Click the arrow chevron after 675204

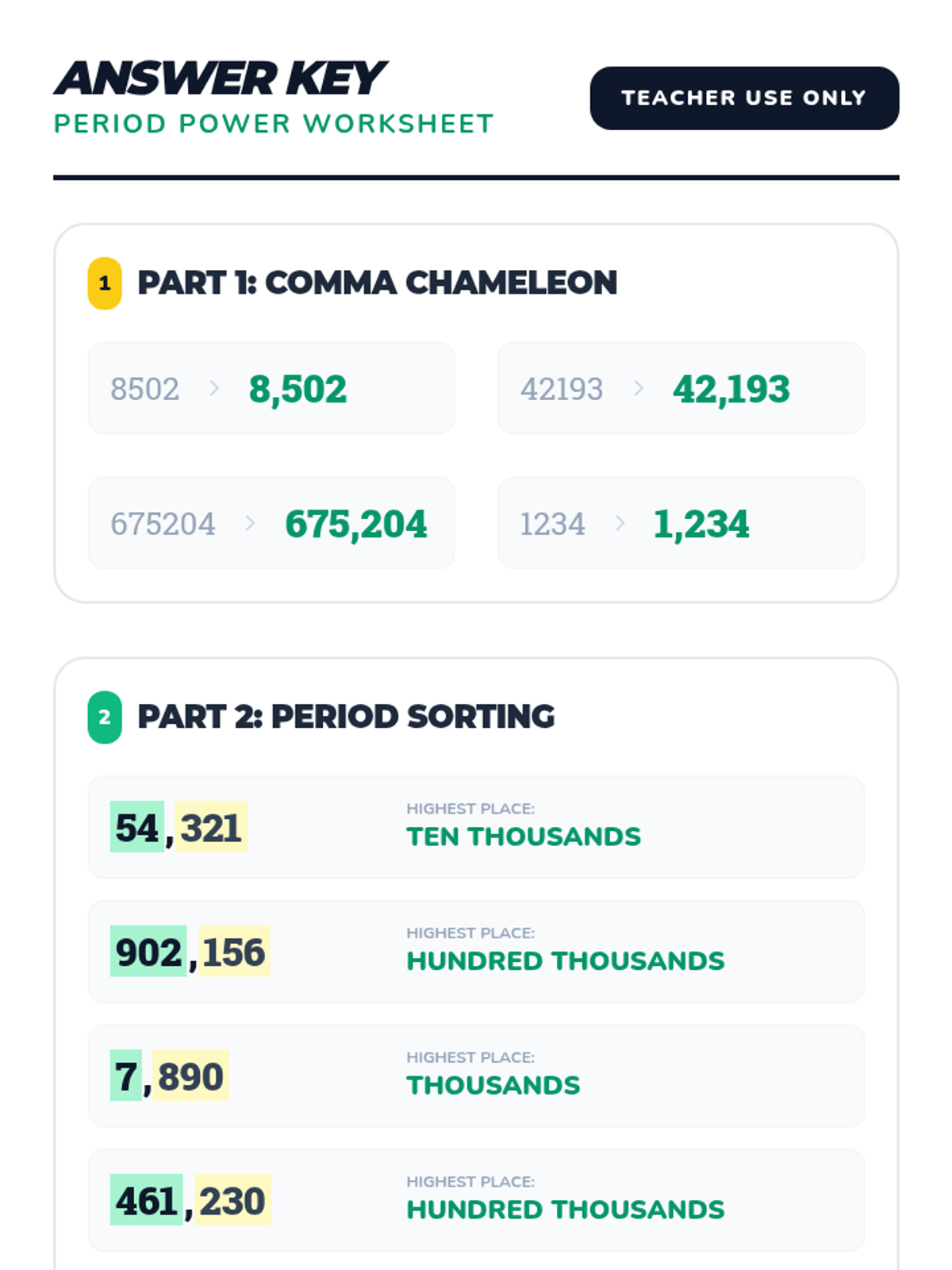point(250,523)
